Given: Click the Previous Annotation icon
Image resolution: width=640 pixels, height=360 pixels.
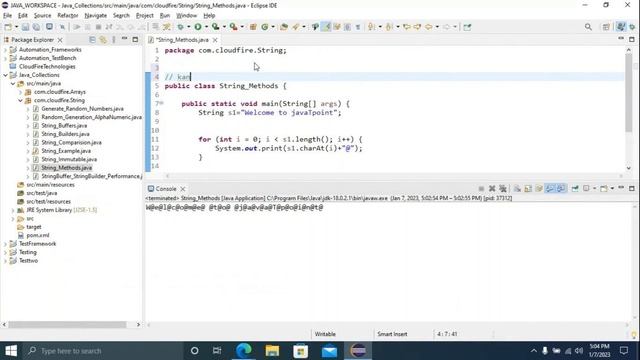Looking at the screenshot, I should pos(389,27).
